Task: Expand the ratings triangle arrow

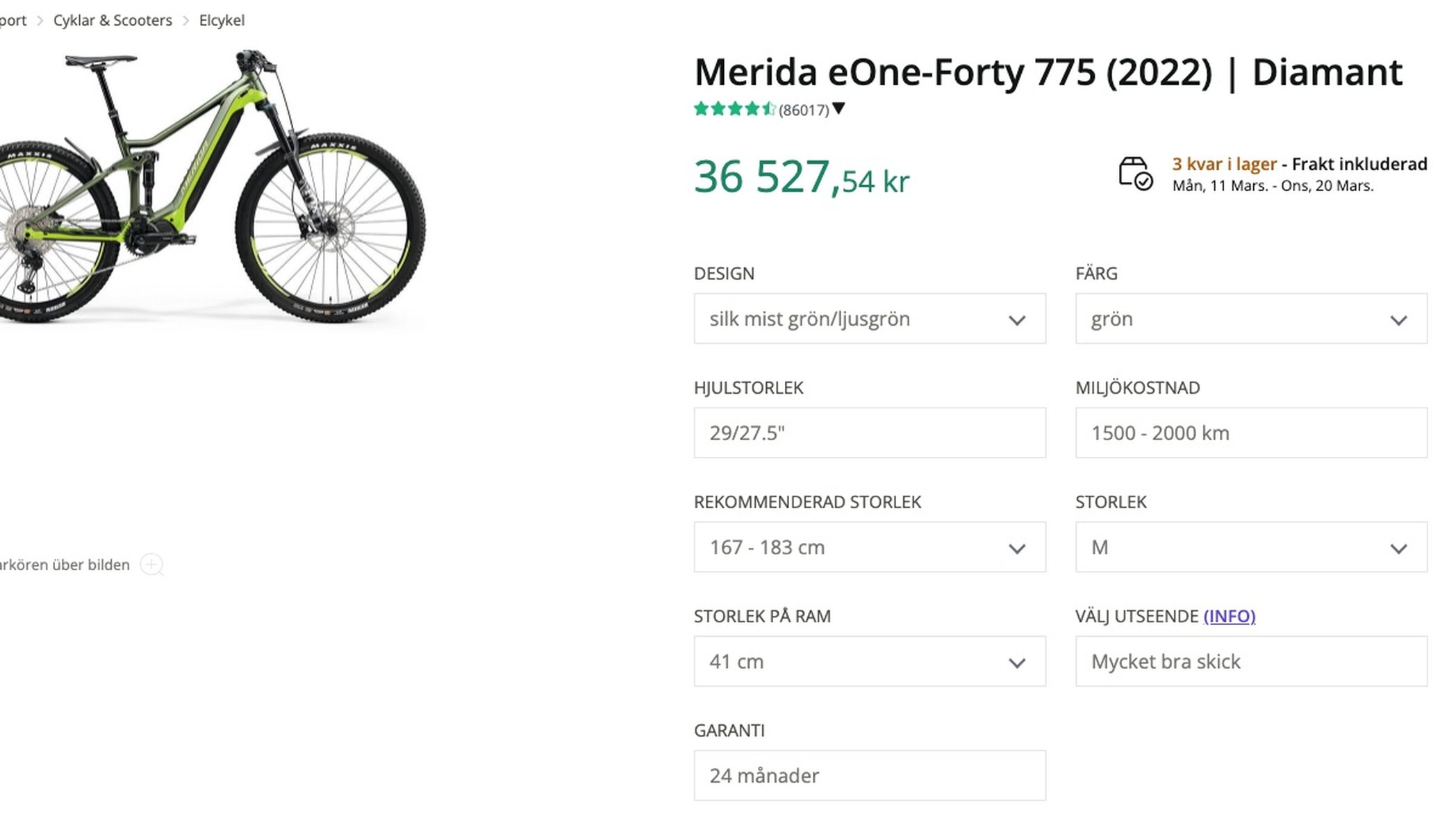Action: 838,108
